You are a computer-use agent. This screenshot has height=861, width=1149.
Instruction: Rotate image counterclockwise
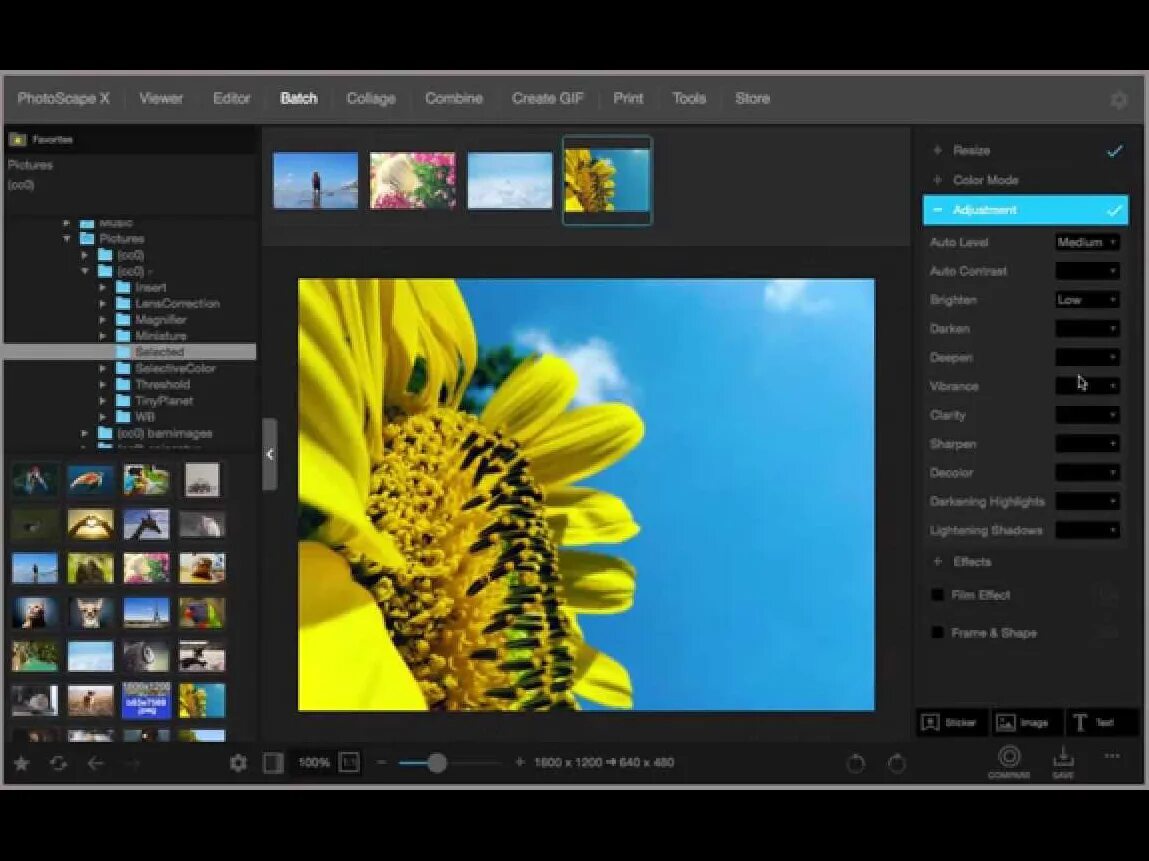855,764
